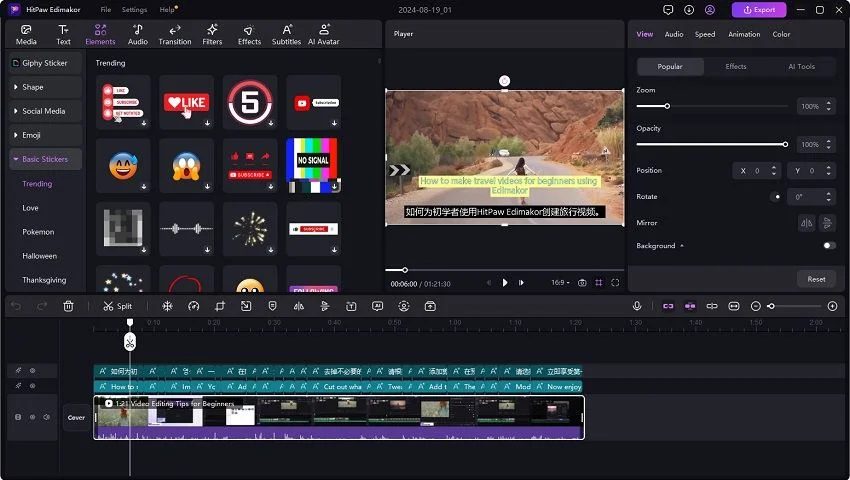This screenshot has height=480, width=850.
Task: Toggle visibility of the Chinese subtitle track
Action: tap(33, 370)
